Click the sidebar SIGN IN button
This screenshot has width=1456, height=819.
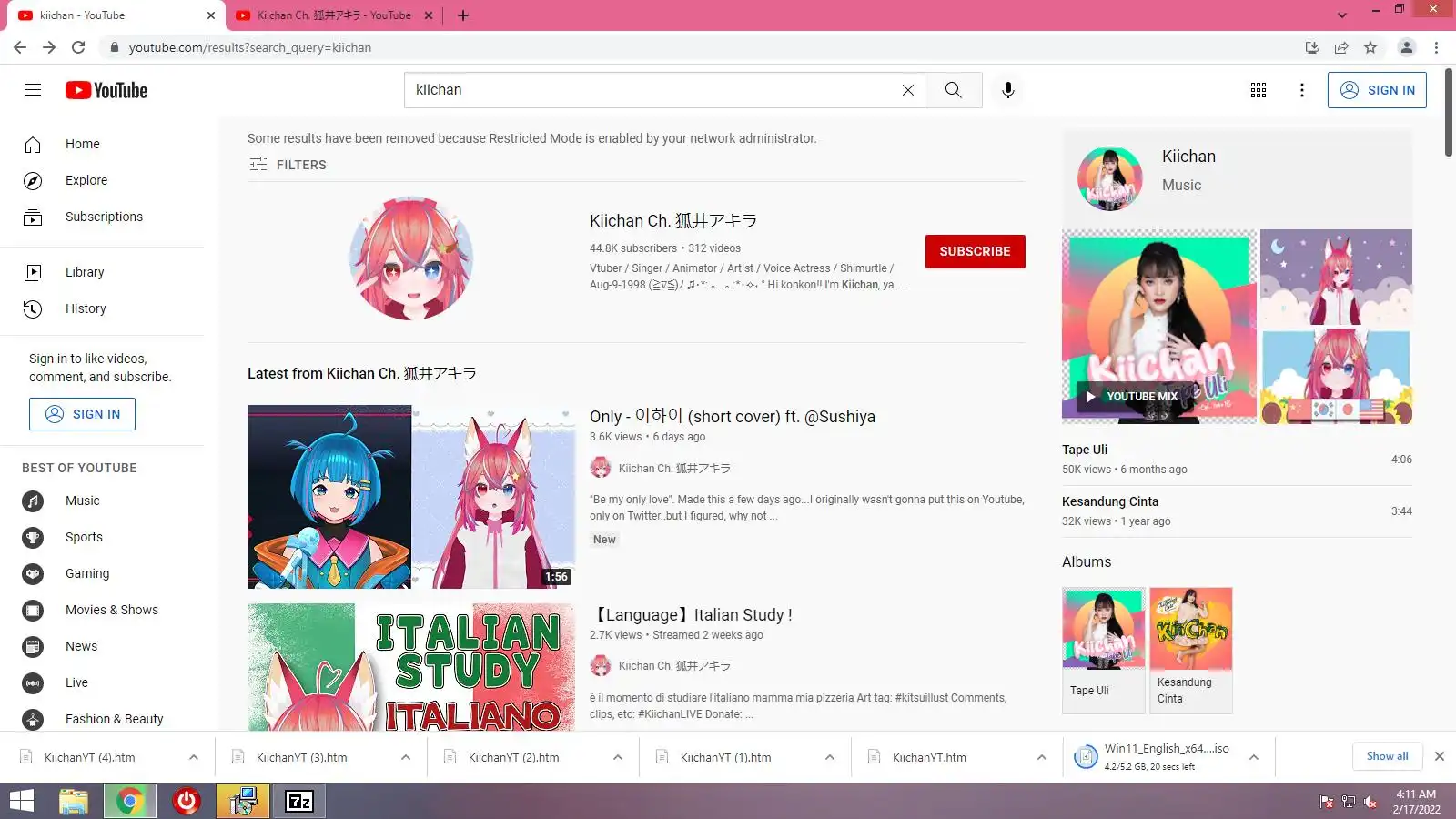pos(82,414)
